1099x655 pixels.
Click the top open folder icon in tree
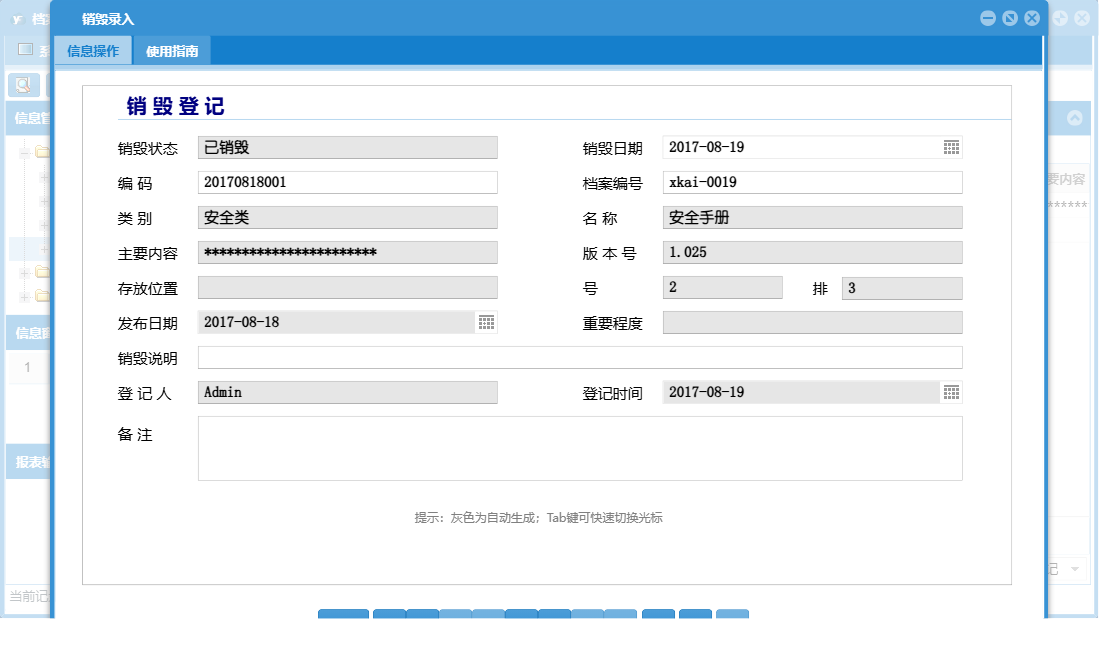pos(40,152)
